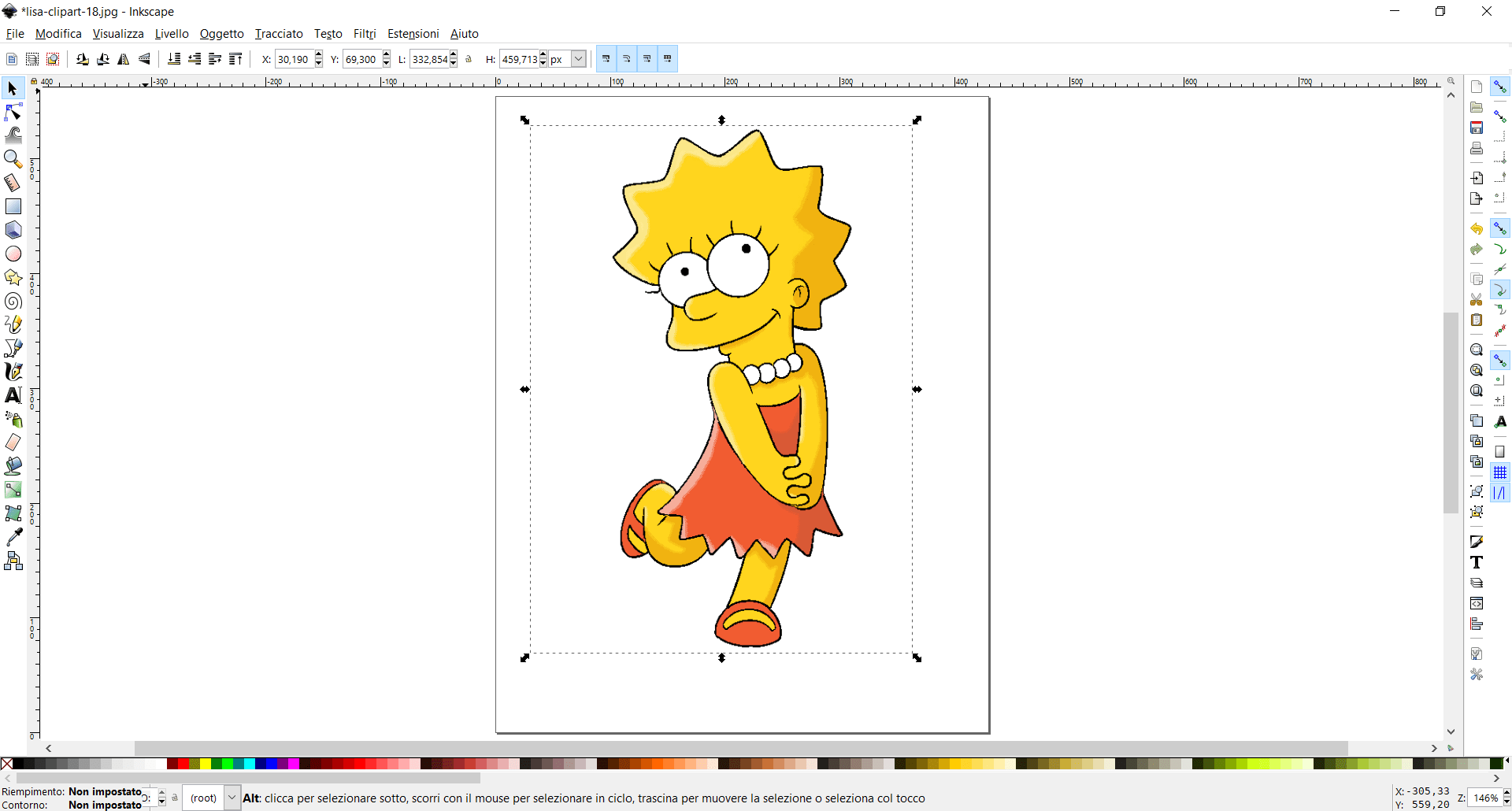This screenshot has width=1512, height=811.
Task: Select the Zoom magnifier tool
Action: point(13,159)
